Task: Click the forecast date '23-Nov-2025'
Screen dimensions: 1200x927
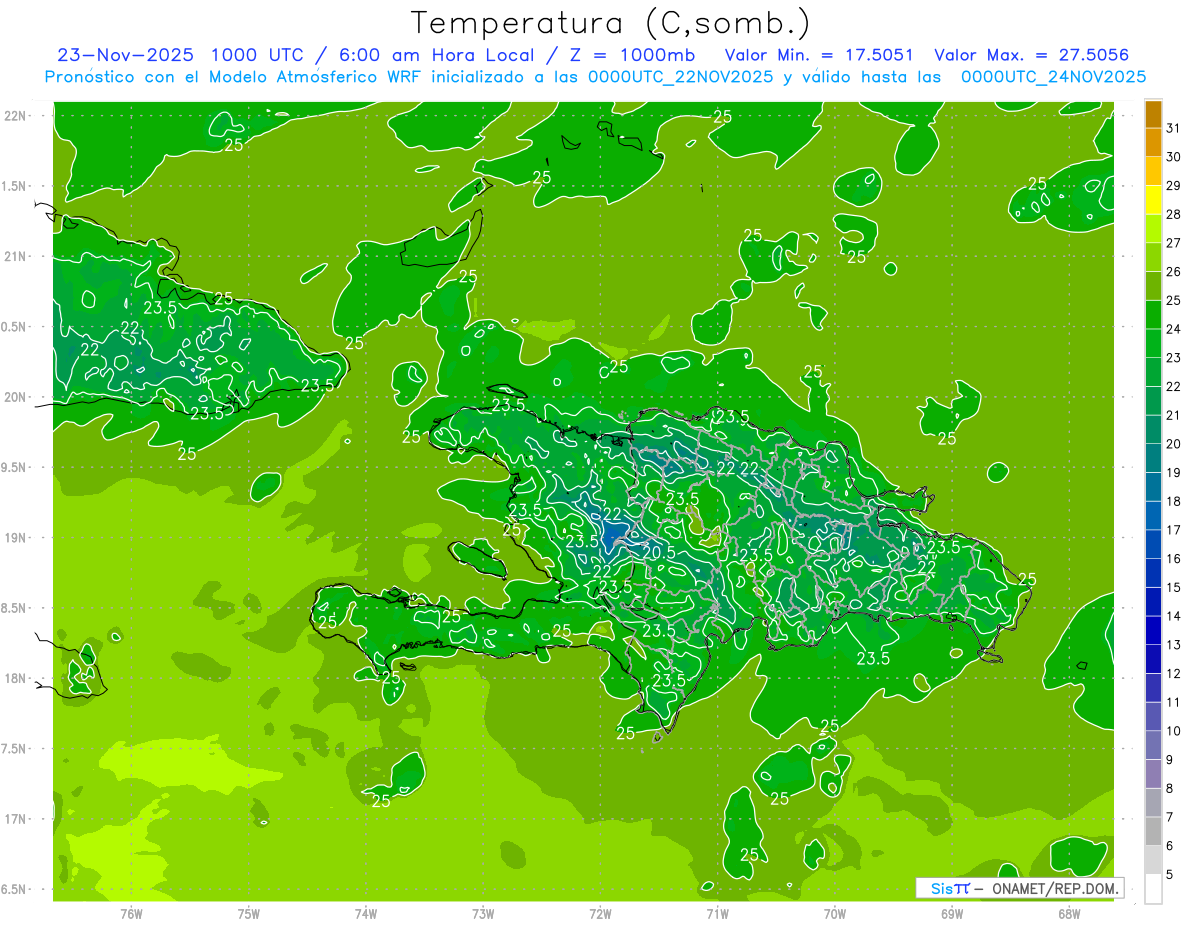Action: (125, 55)
